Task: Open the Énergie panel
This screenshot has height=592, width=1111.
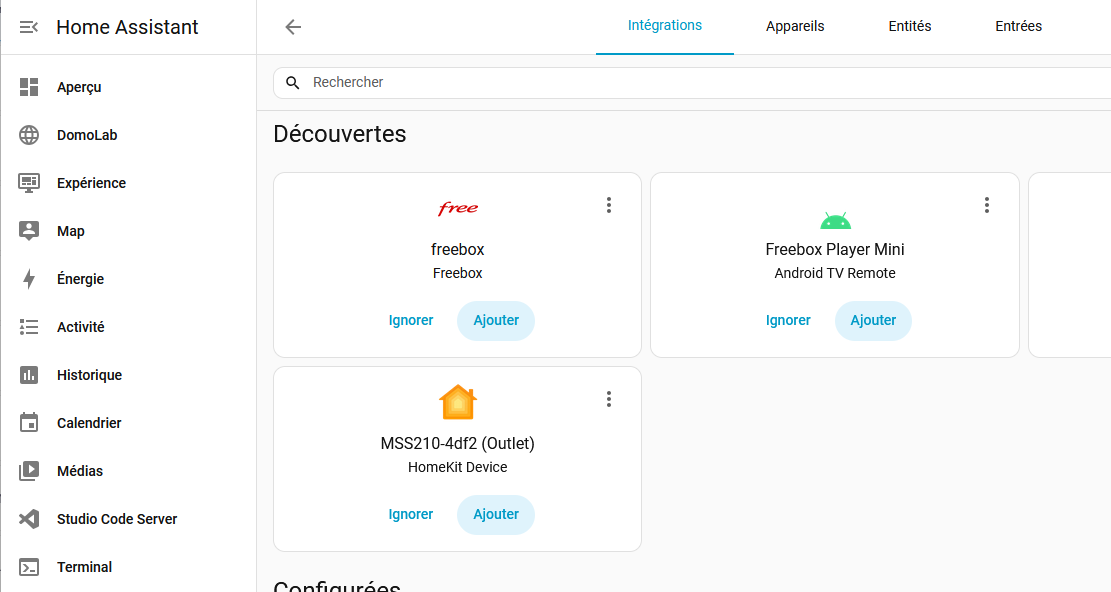Action: 80,279
